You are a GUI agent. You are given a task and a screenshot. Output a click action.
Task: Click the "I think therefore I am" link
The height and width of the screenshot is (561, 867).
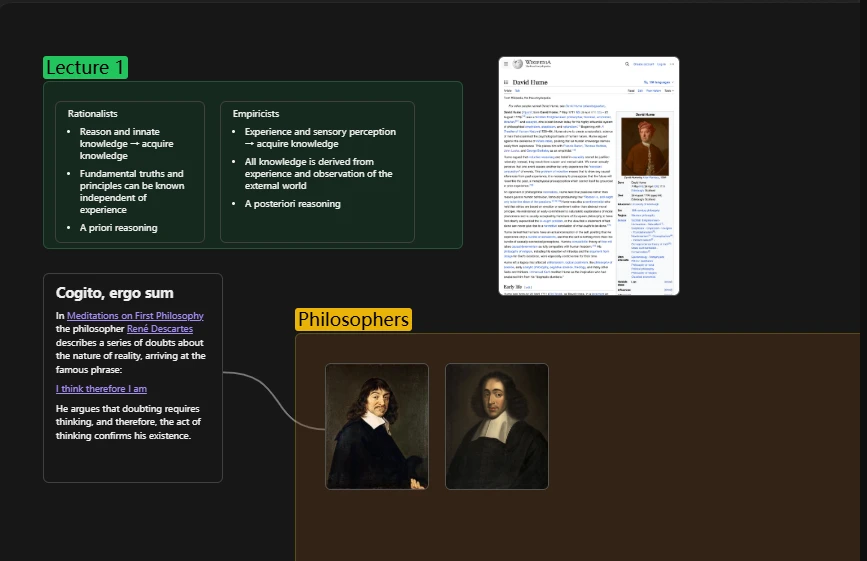click(101, 389)
